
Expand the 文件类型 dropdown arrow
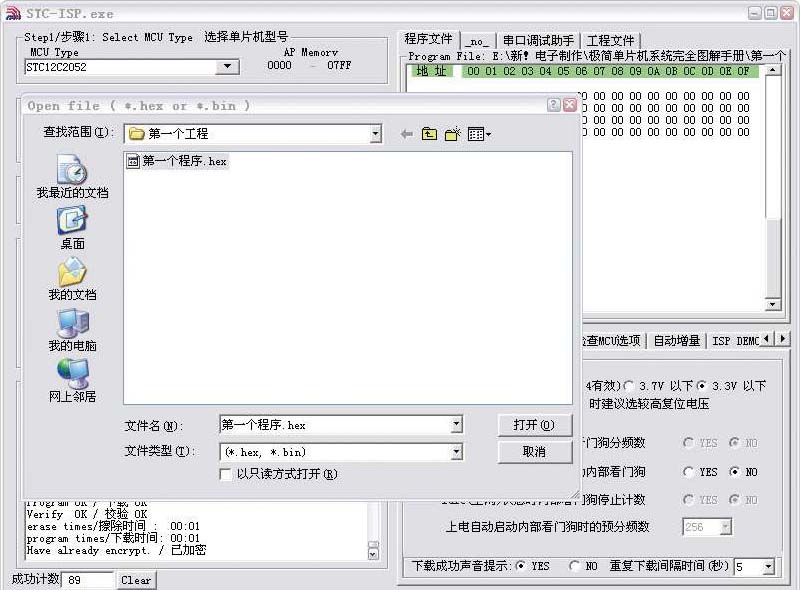pos(457,452)
